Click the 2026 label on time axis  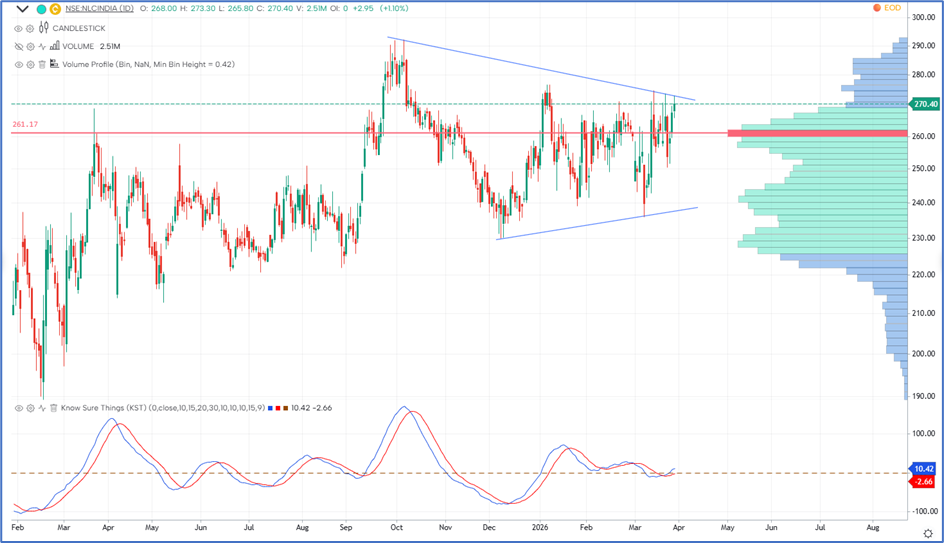[541, 527]
